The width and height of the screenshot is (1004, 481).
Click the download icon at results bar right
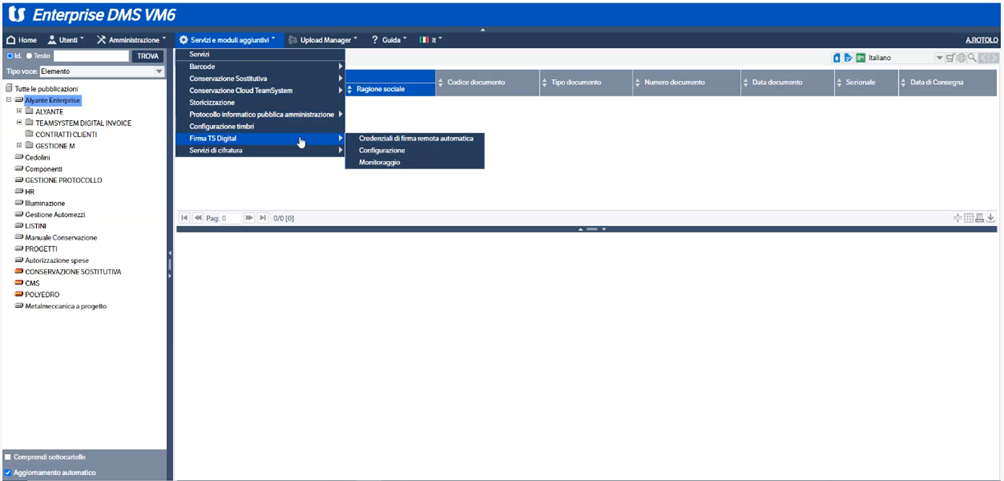[991, 218]
